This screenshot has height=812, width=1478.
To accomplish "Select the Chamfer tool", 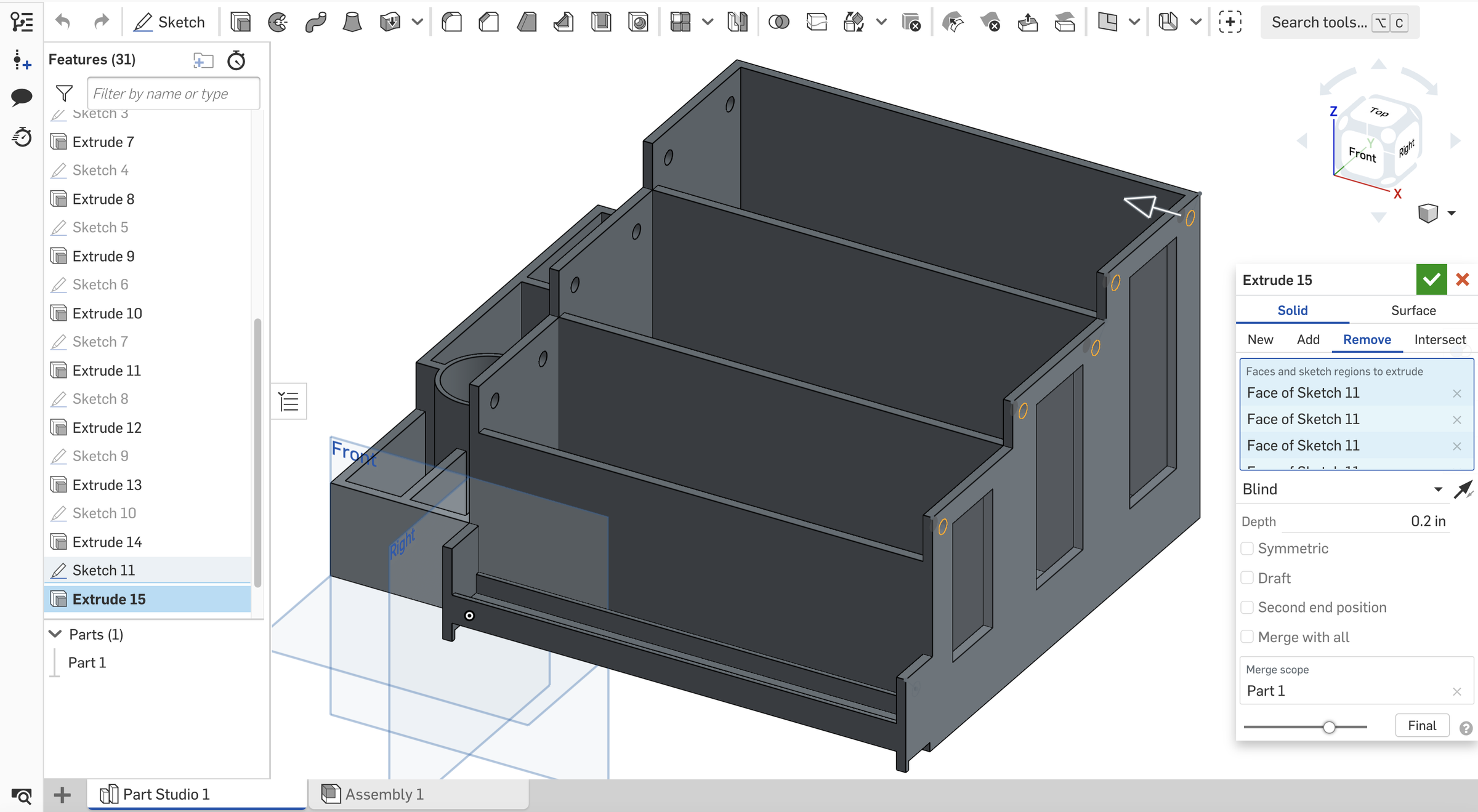I will pyautogui.click(x=488, y=22).
